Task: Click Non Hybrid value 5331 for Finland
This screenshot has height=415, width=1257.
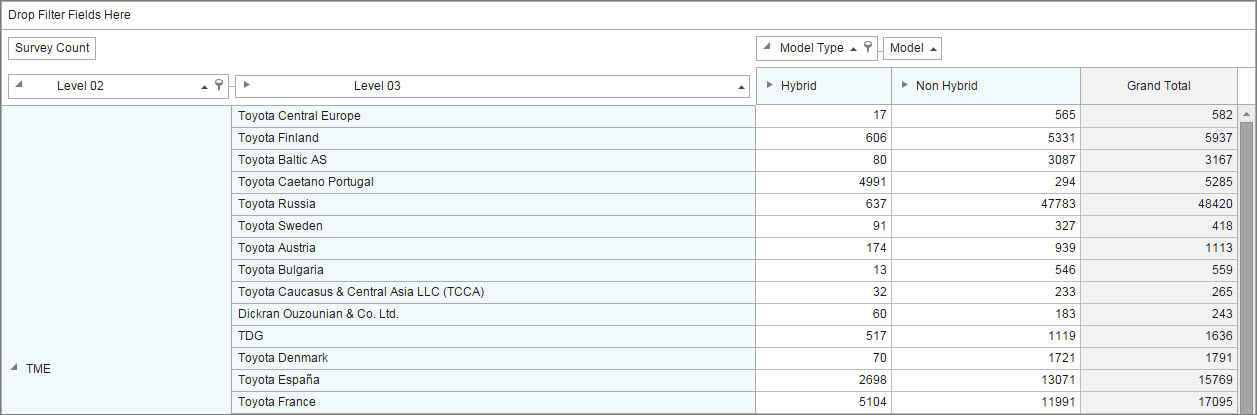Action: (986, 138)
